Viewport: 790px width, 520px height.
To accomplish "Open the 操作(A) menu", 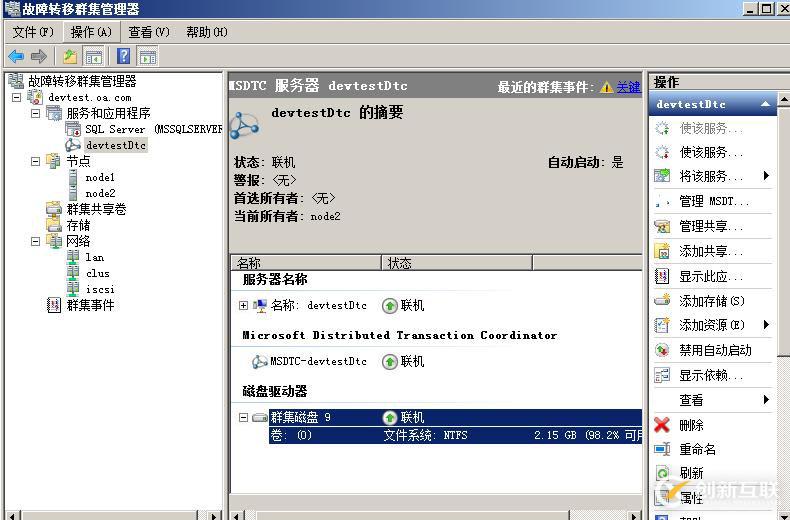I will click(x=91, y=32).
